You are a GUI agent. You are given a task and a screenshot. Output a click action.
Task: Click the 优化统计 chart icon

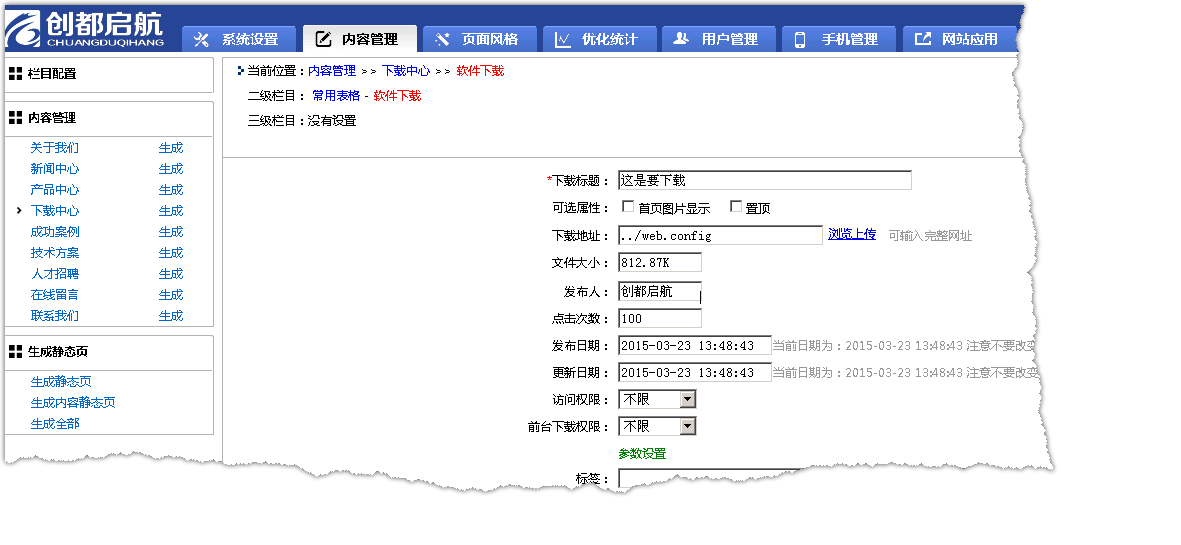563,39
